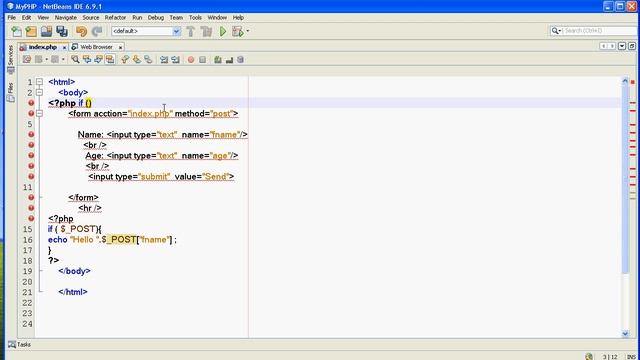640x360 pixels.
Task: Click Shift Line Left icon
Action: coord(164,60)
